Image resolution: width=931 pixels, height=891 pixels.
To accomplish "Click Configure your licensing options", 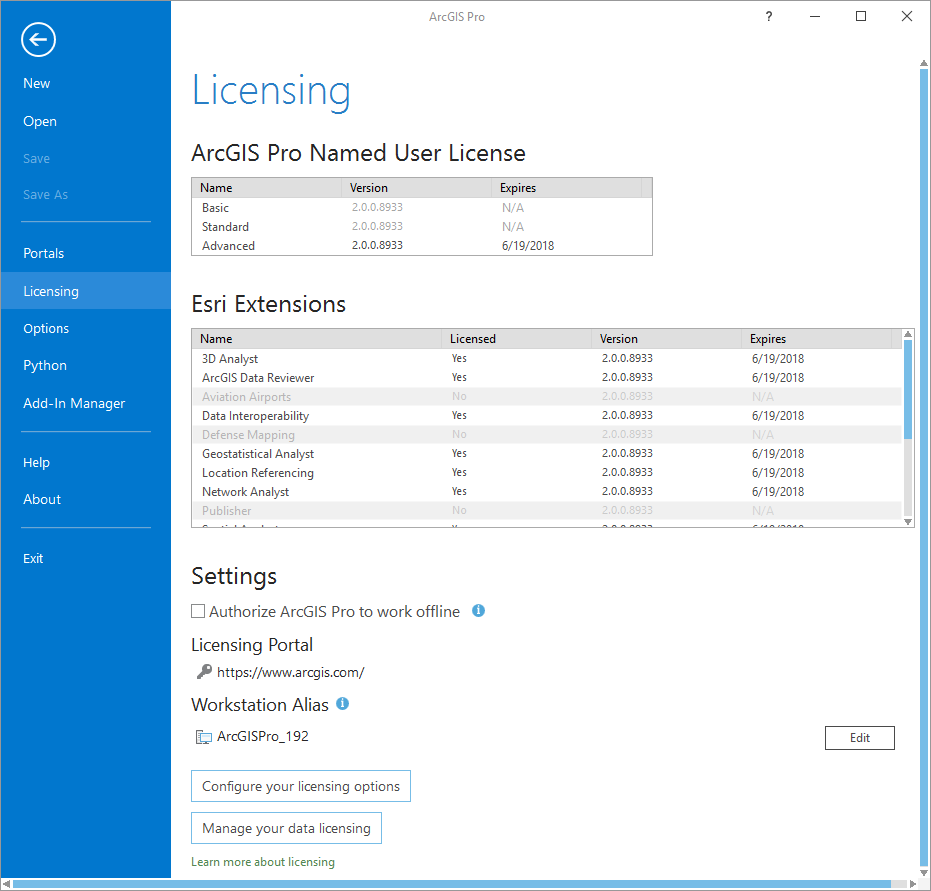I will [x=301, y=786].
